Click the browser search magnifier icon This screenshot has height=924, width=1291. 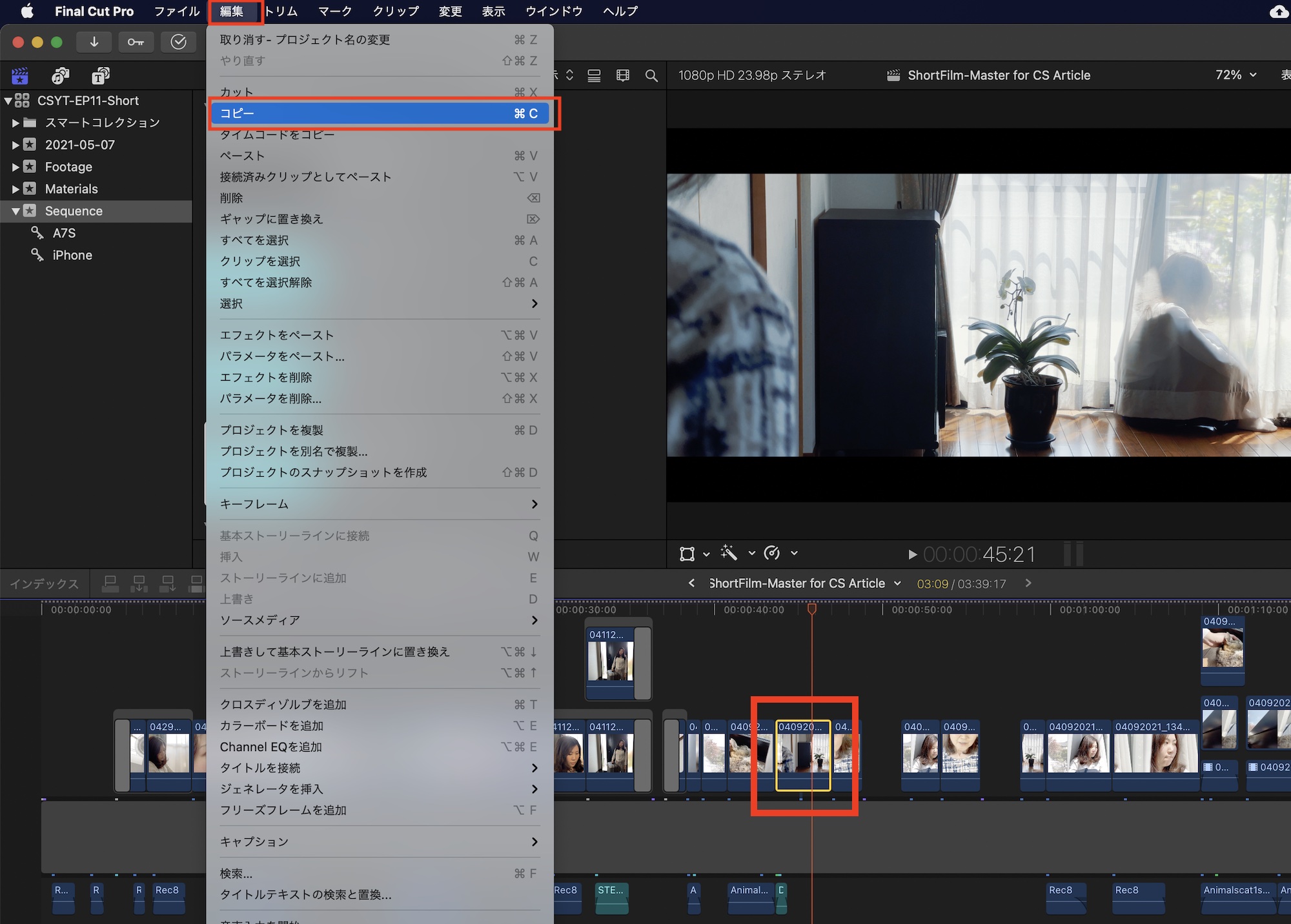point(651,76)
